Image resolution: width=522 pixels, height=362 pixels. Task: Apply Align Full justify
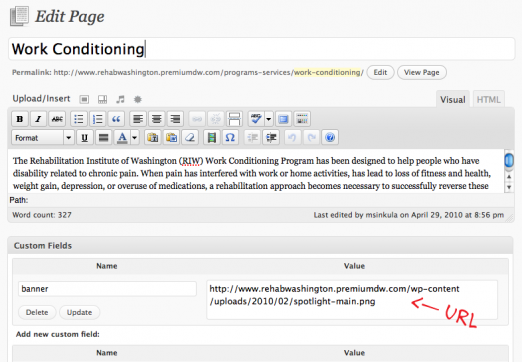click(103, 138)
